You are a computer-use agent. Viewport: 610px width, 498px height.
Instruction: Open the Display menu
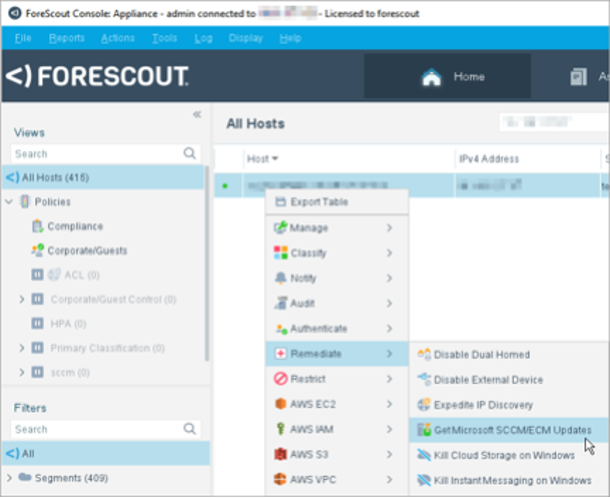245,38
